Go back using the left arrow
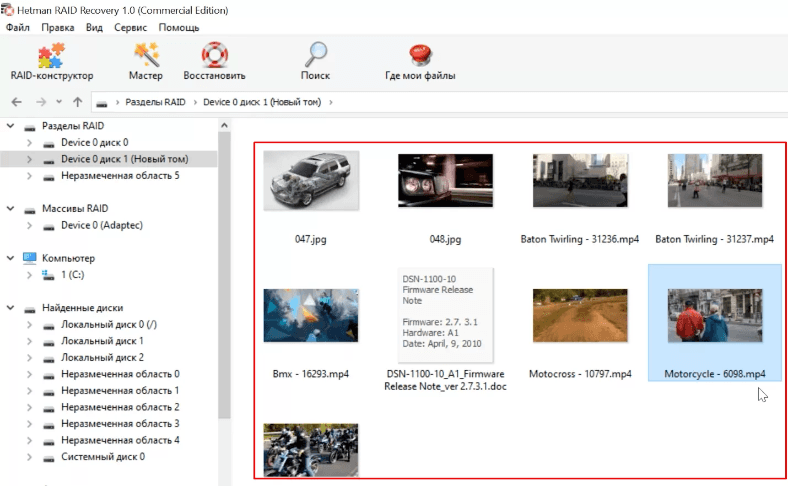 click(x=17, y=102)
